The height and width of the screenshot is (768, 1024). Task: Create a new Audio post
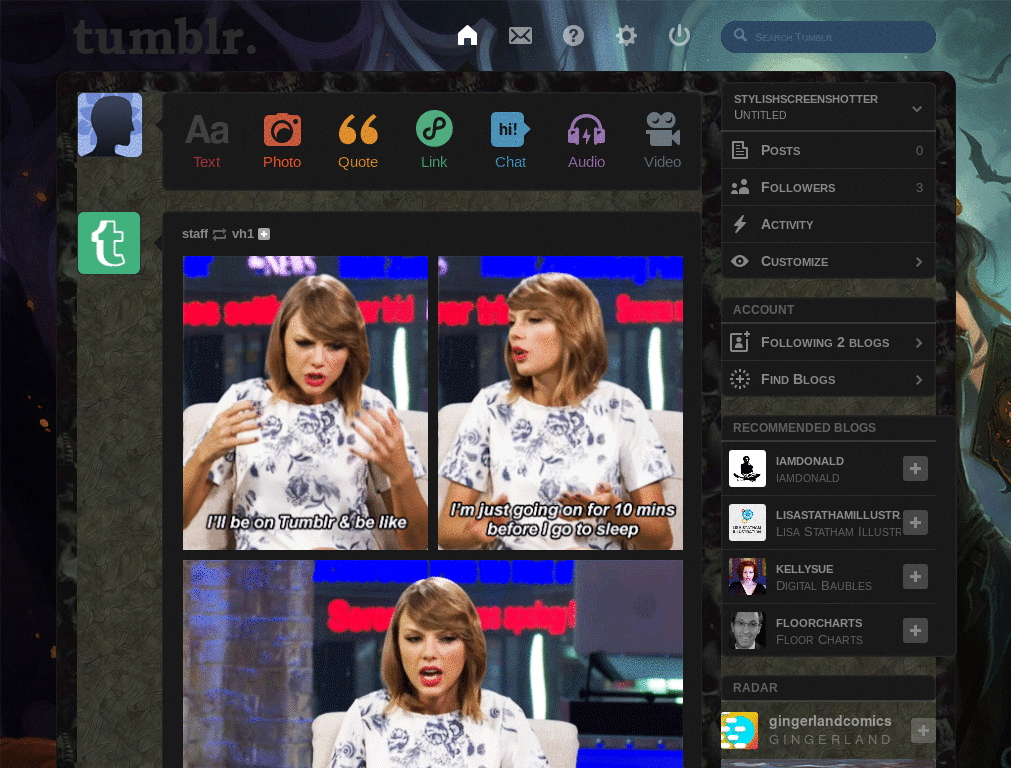click(x=586, y=141)
